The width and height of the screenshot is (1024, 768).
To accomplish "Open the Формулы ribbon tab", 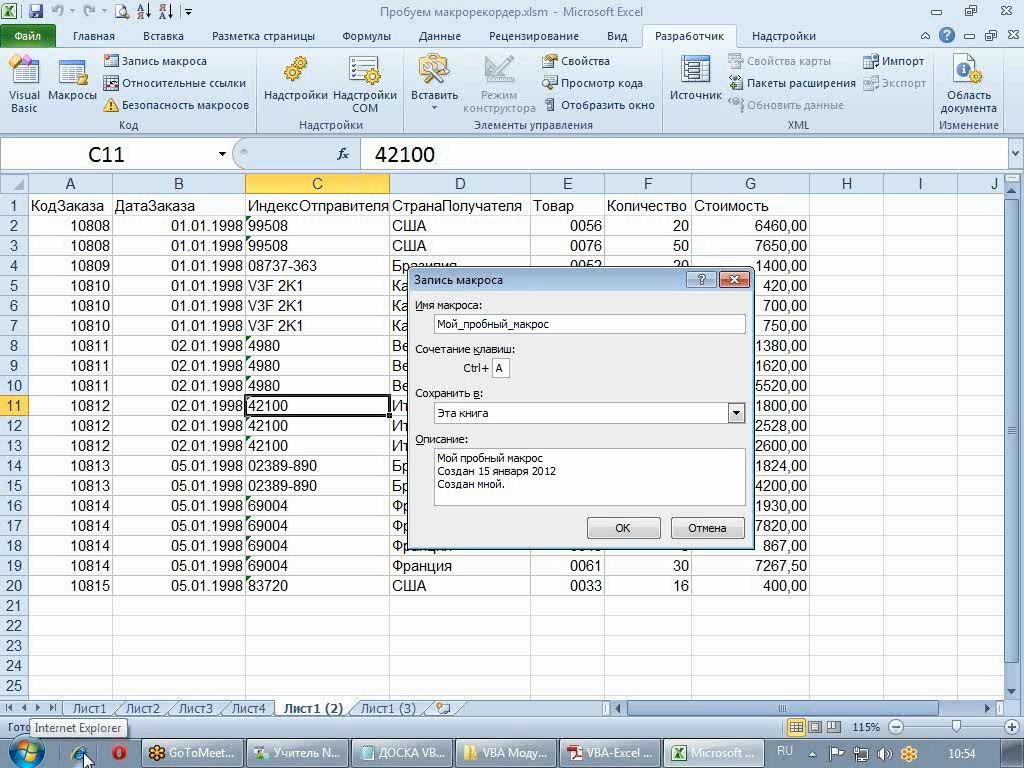I will tap(366, 36).
